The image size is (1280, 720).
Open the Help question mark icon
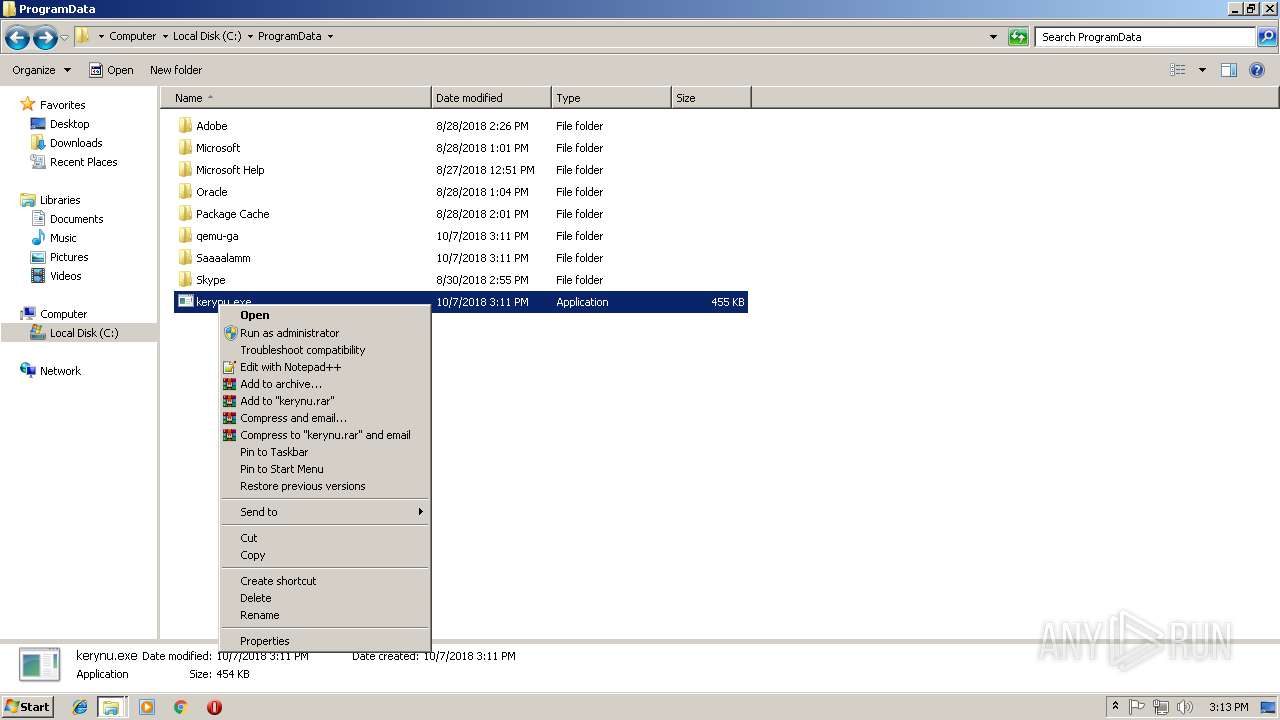click(1257, 70)
